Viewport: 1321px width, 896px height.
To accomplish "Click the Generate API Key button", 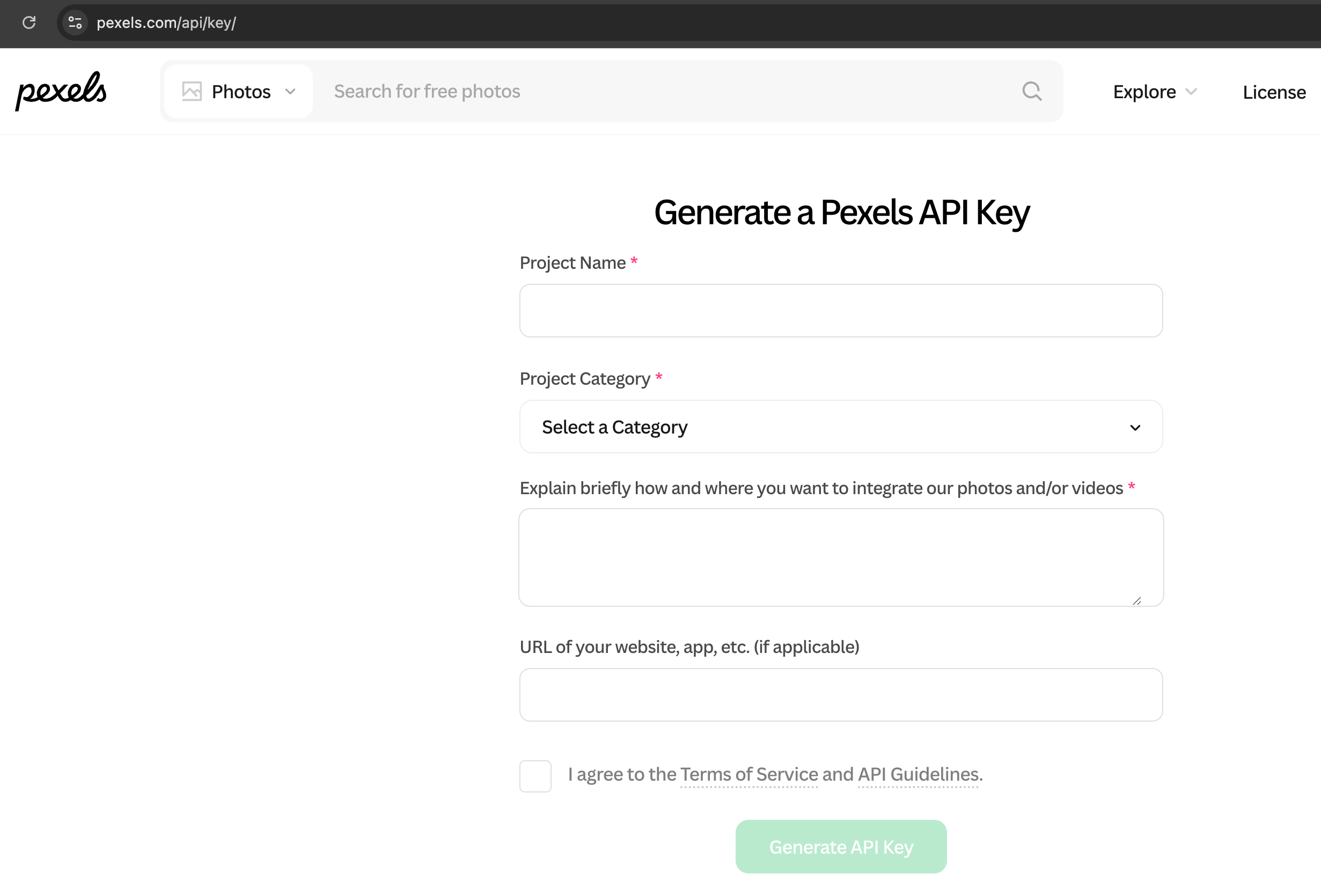I will tap(841, 847).
